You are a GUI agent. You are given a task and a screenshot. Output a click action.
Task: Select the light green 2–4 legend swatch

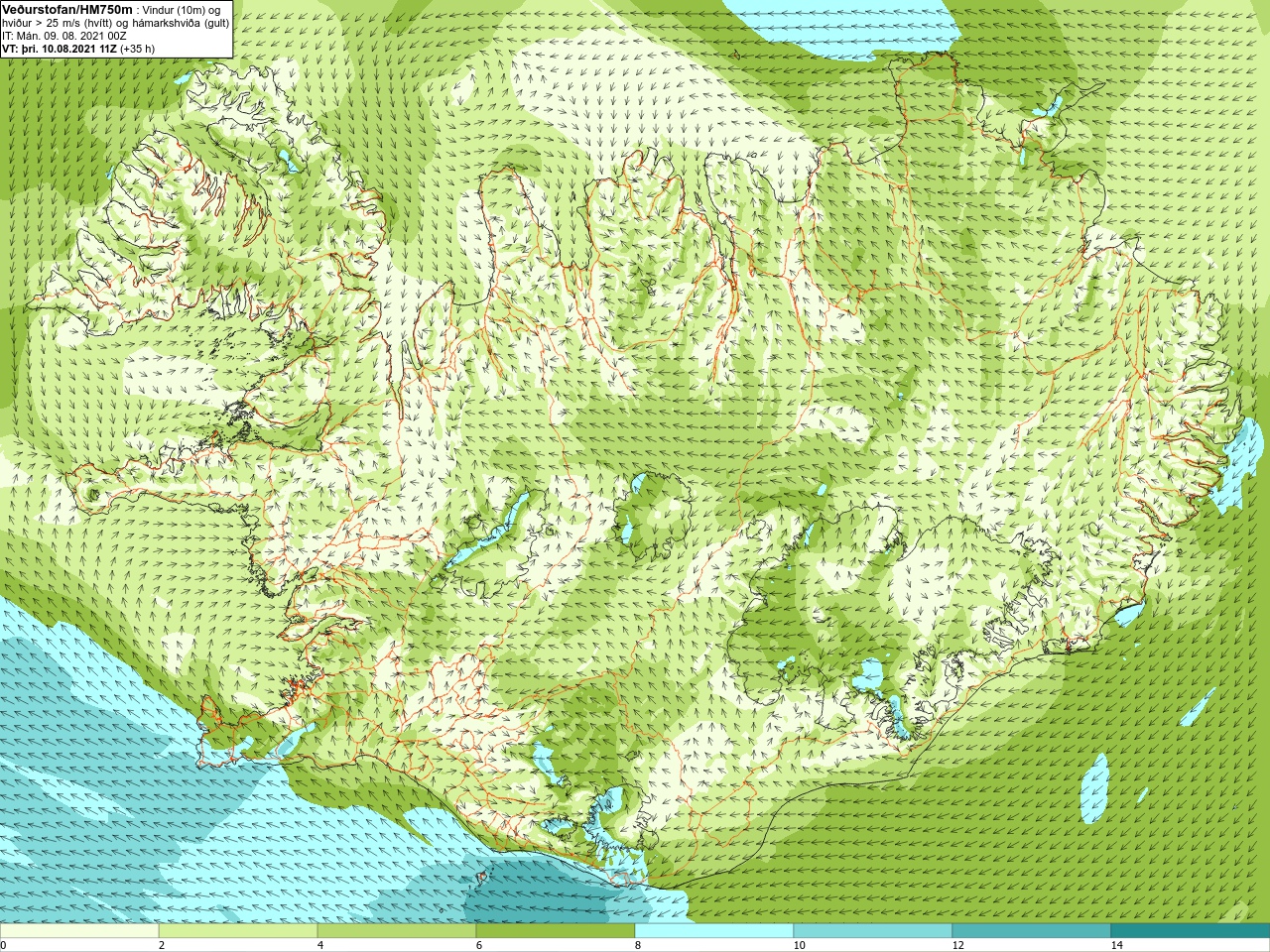(238, 931)
